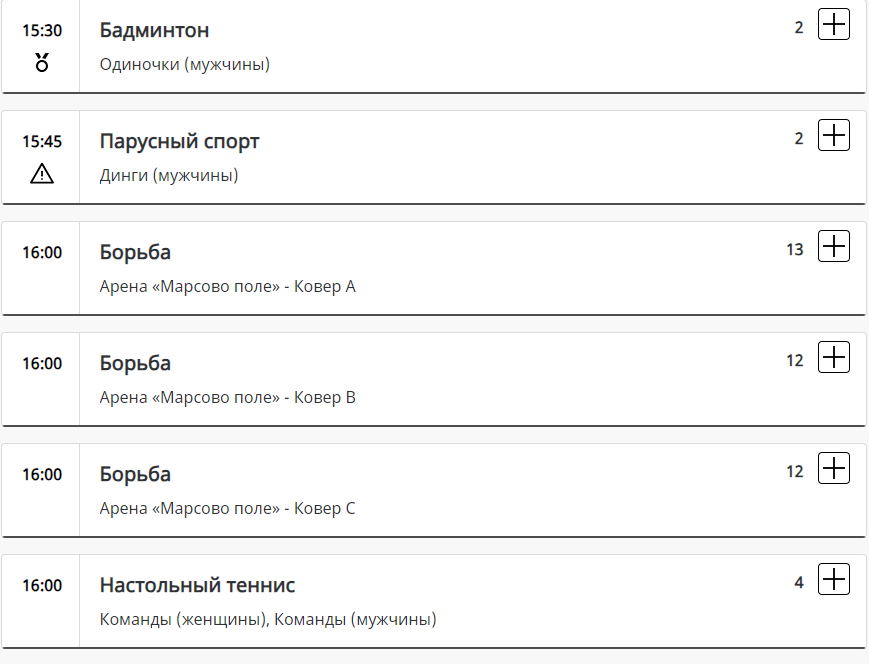Screen dimensions: 869x664
Task: Click Борьба title for Ковер A
Action: [135, 252]
